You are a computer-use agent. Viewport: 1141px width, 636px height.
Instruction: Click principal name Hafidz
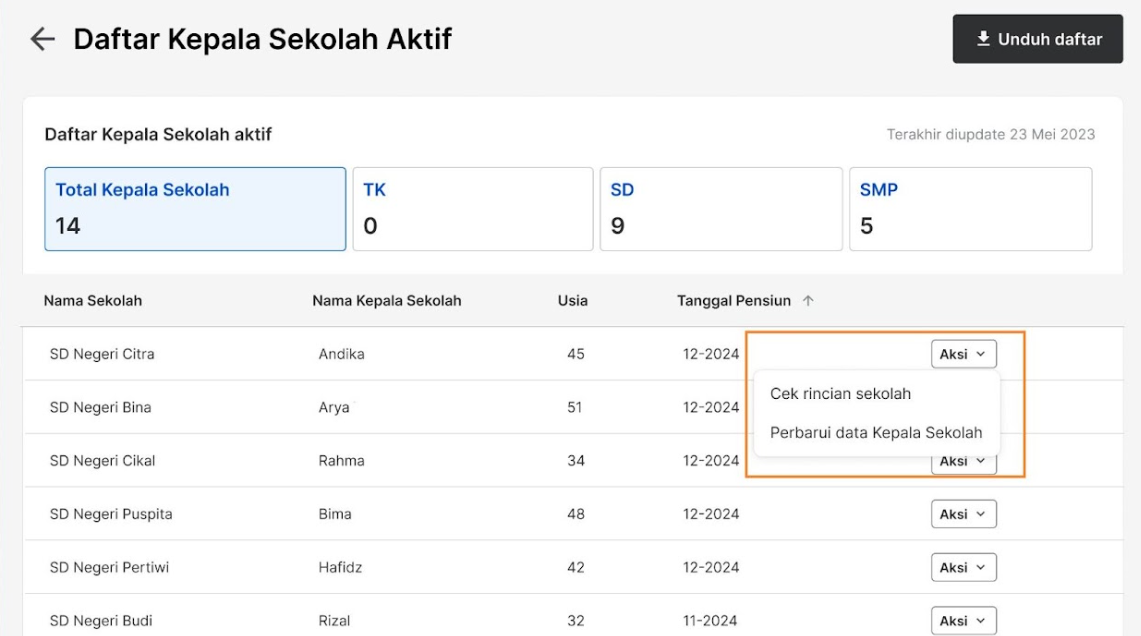(x=340, y=568)
